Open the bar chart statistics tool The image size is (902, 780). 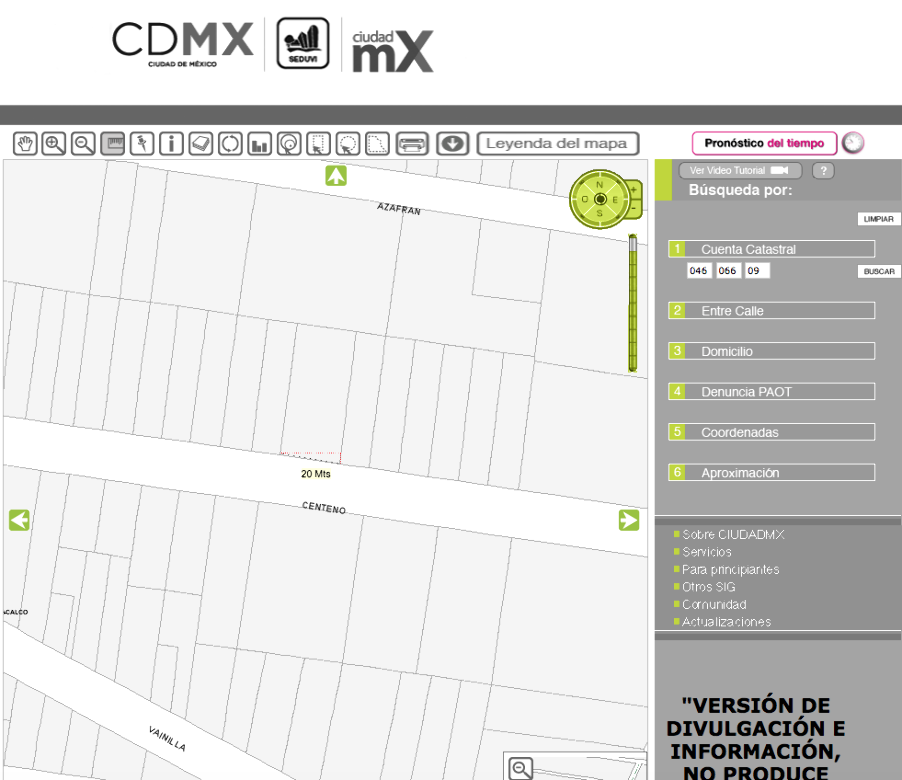pyautogui.click(x=259, y=144)
